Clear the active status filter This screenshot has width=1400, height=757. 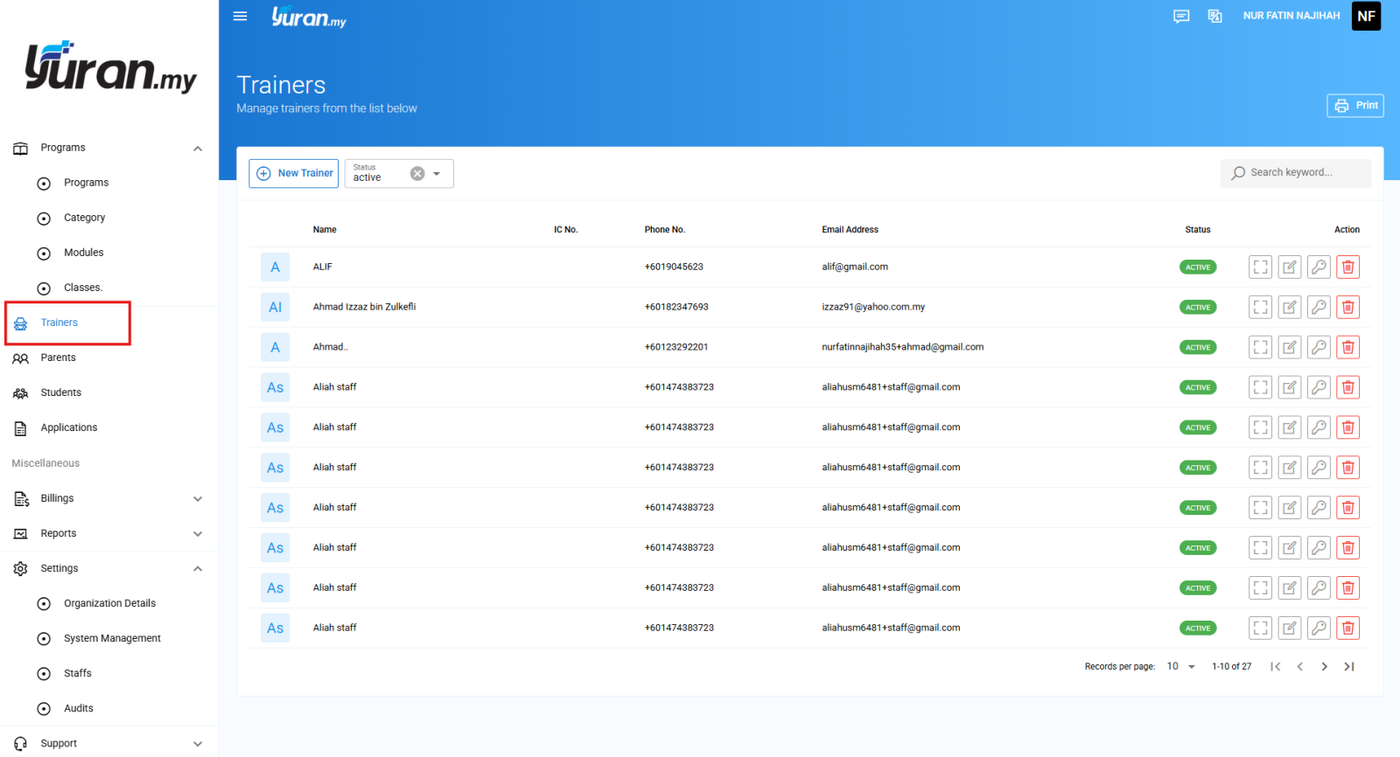417,174
